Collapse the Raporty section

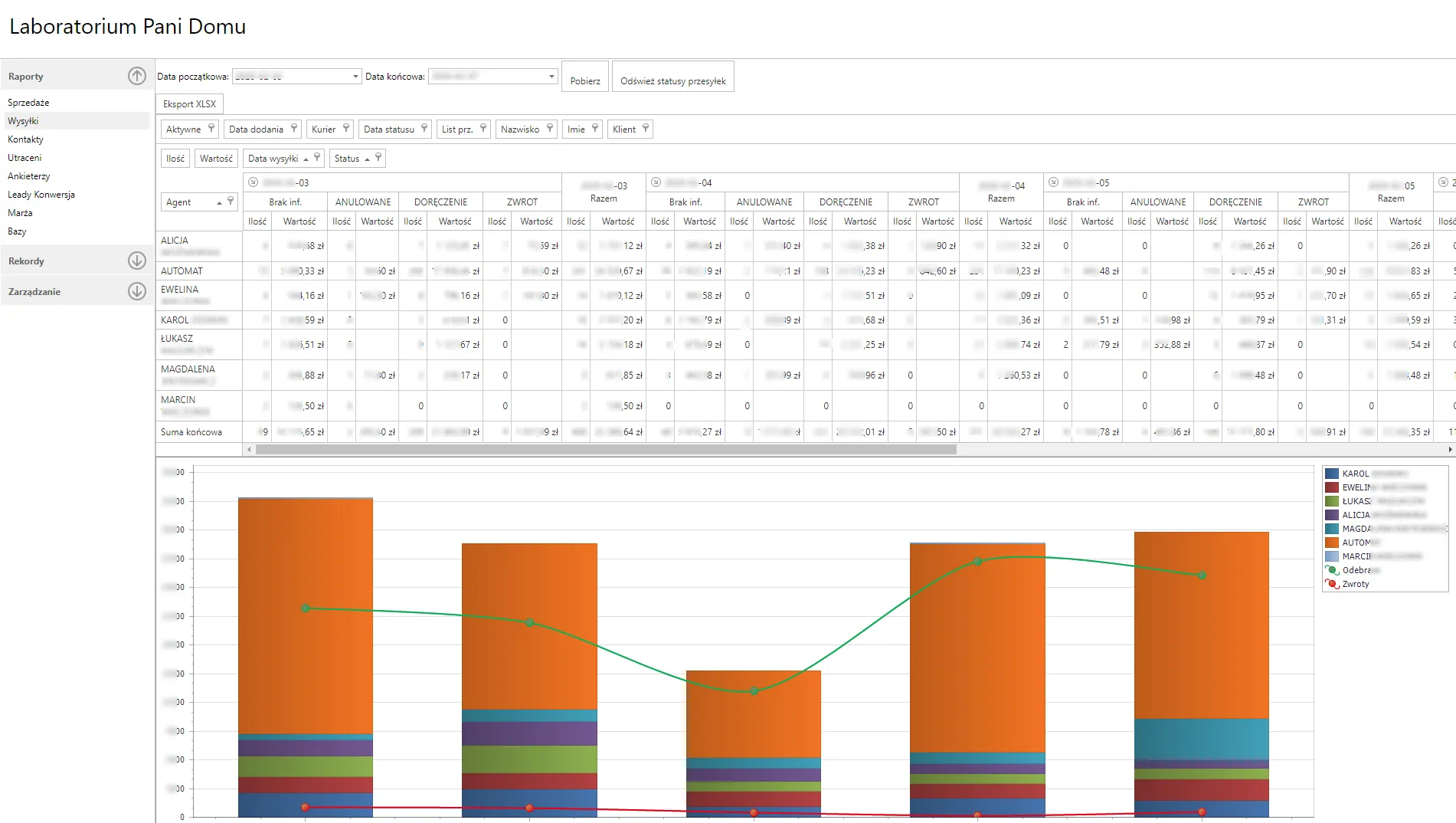click(x=136, y=76)
